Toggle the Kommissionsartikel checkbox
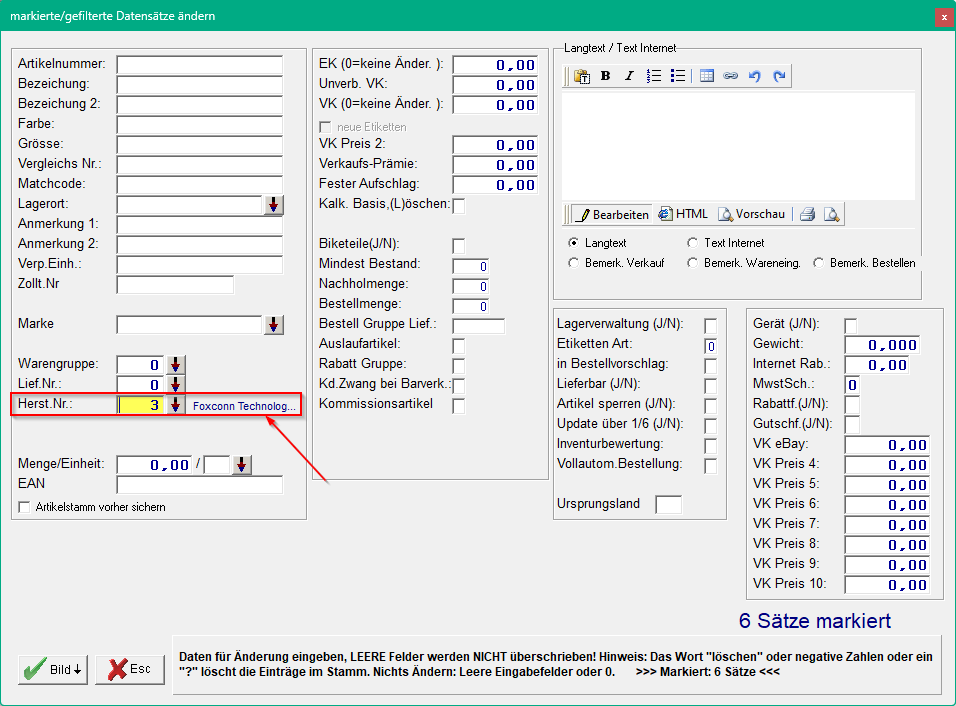 click(458, 406)
